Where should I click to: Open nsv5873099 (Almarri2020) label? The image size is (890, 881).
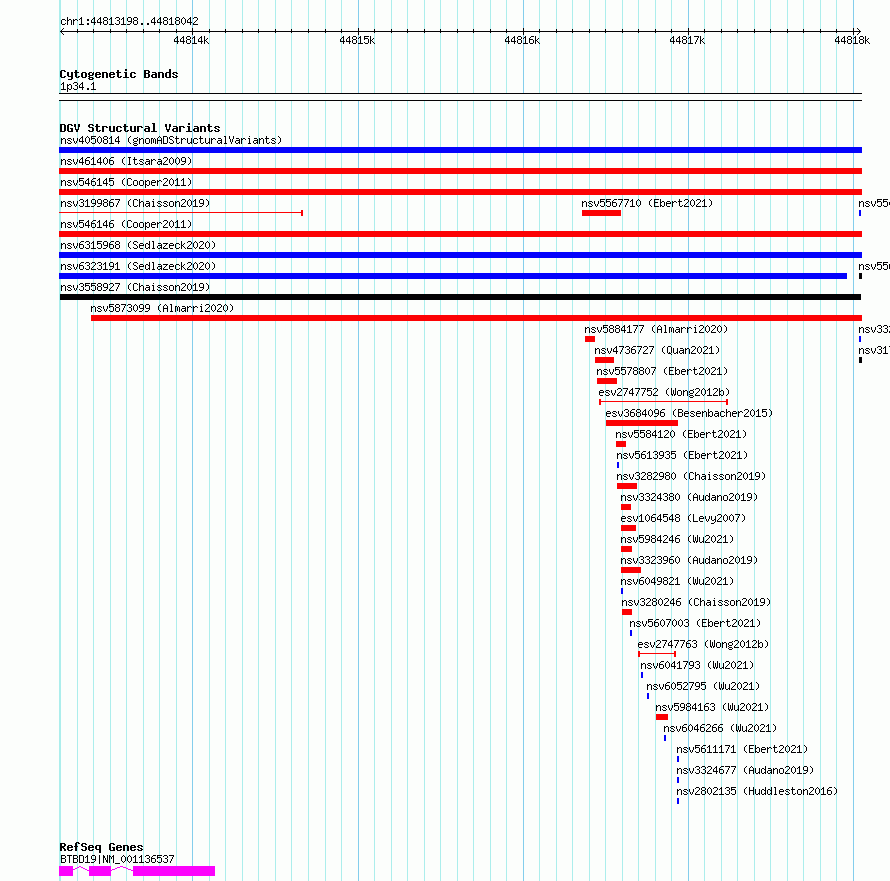pyautogui.click(x=162, y=308)
